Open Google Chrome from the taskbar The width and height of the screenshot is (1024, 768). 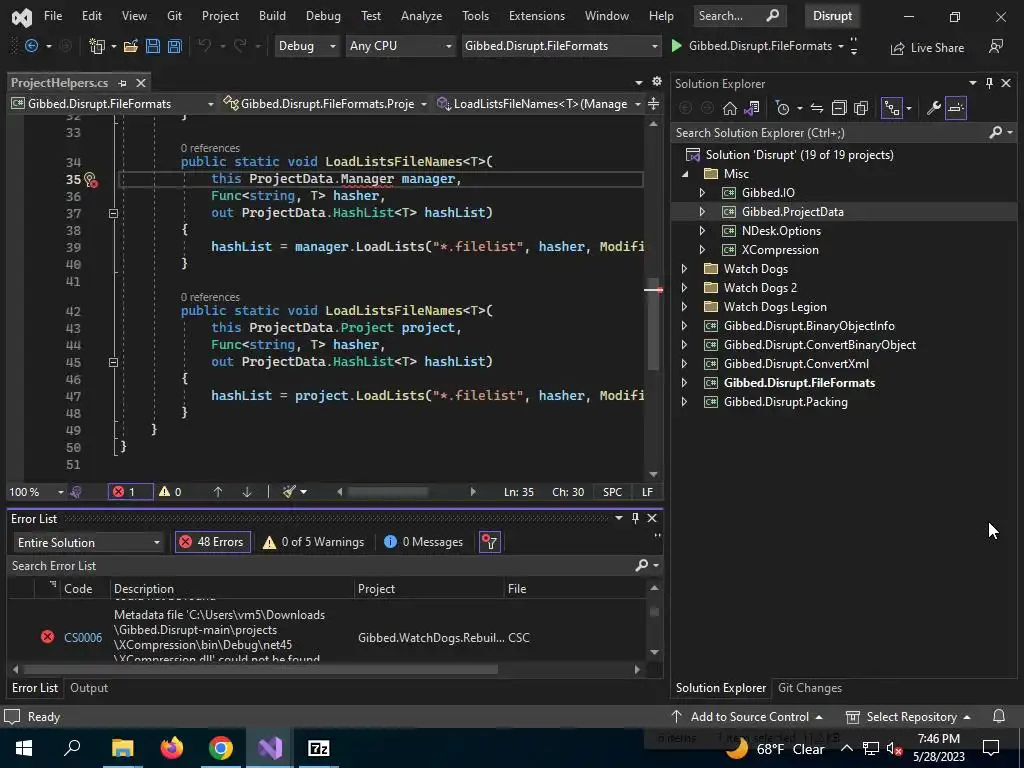tap(221, 748)
